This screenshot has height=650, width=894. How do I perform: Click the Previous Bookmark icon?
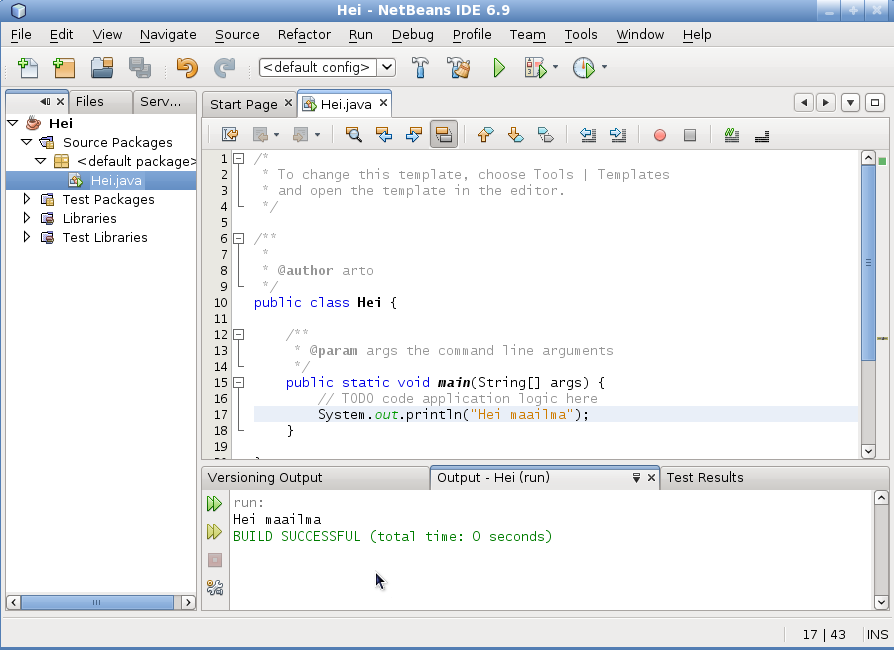(x=485, y=135)
